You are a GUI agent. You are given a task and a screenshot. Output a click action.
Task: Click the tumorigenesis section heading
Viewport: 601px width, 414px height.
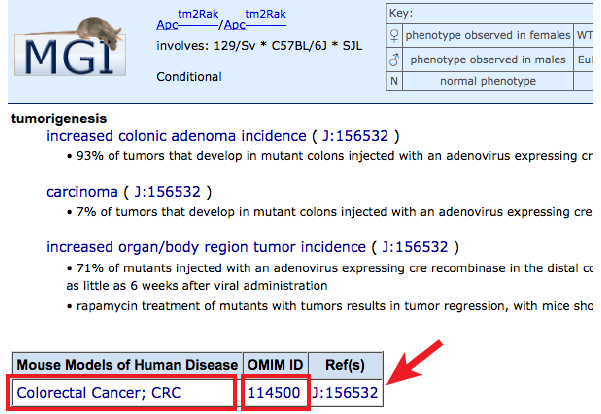pyautogui.click(x=59, y=118)
